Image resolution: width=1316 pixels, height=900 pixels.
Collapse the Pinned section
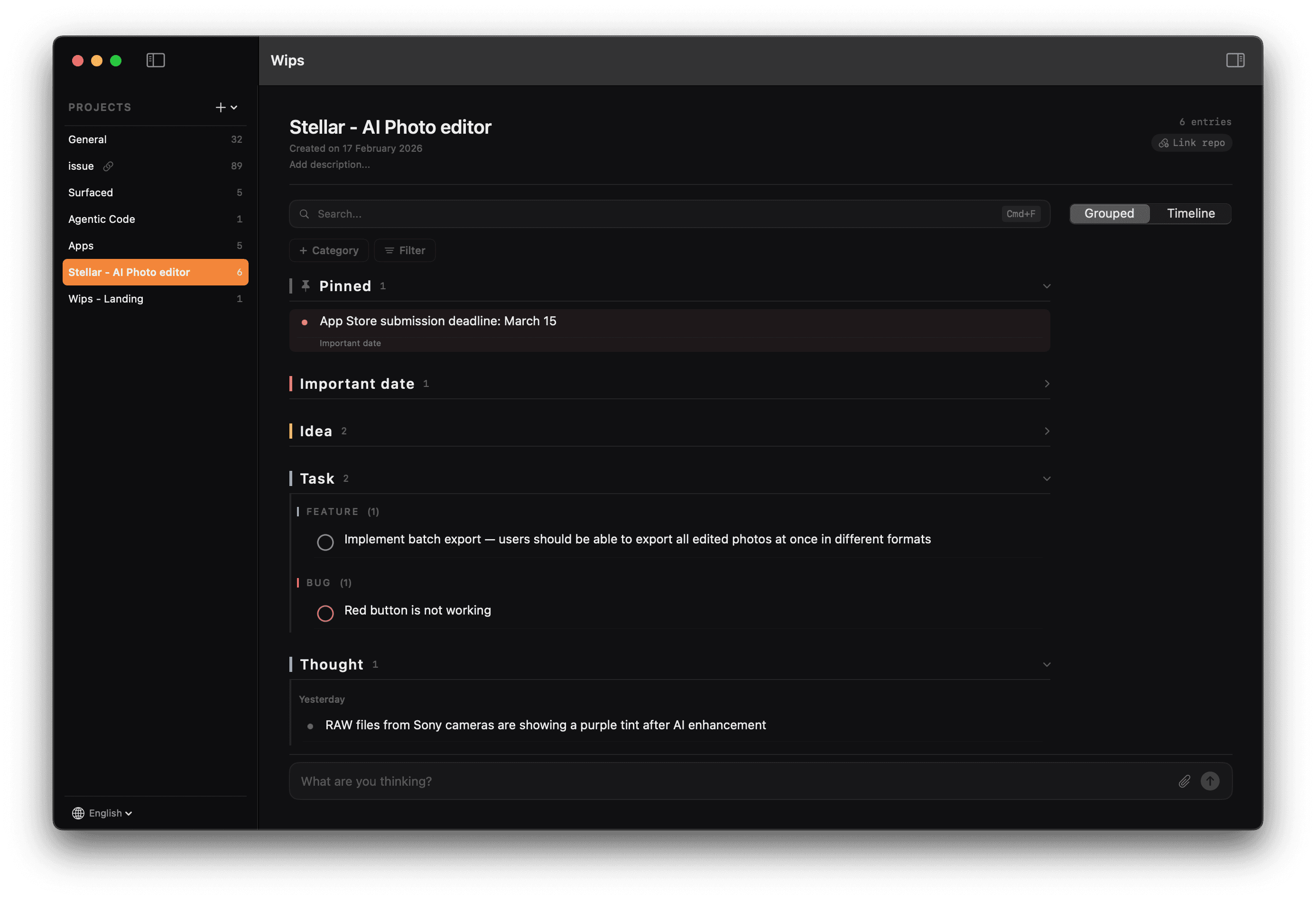[x=1047, y=286]
